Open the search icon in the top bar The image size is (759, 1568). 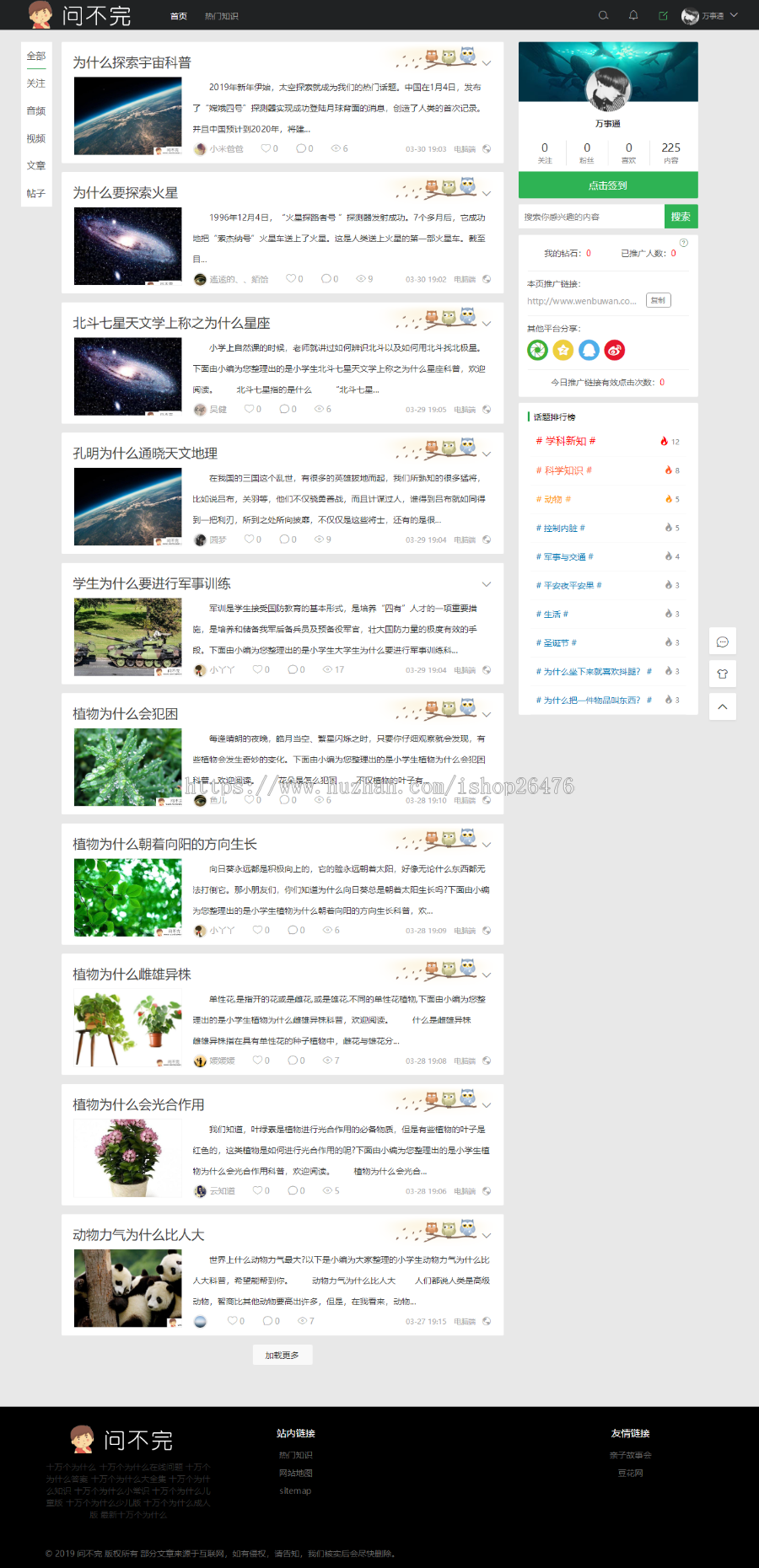pyautogui.click(x=603, y=15)
